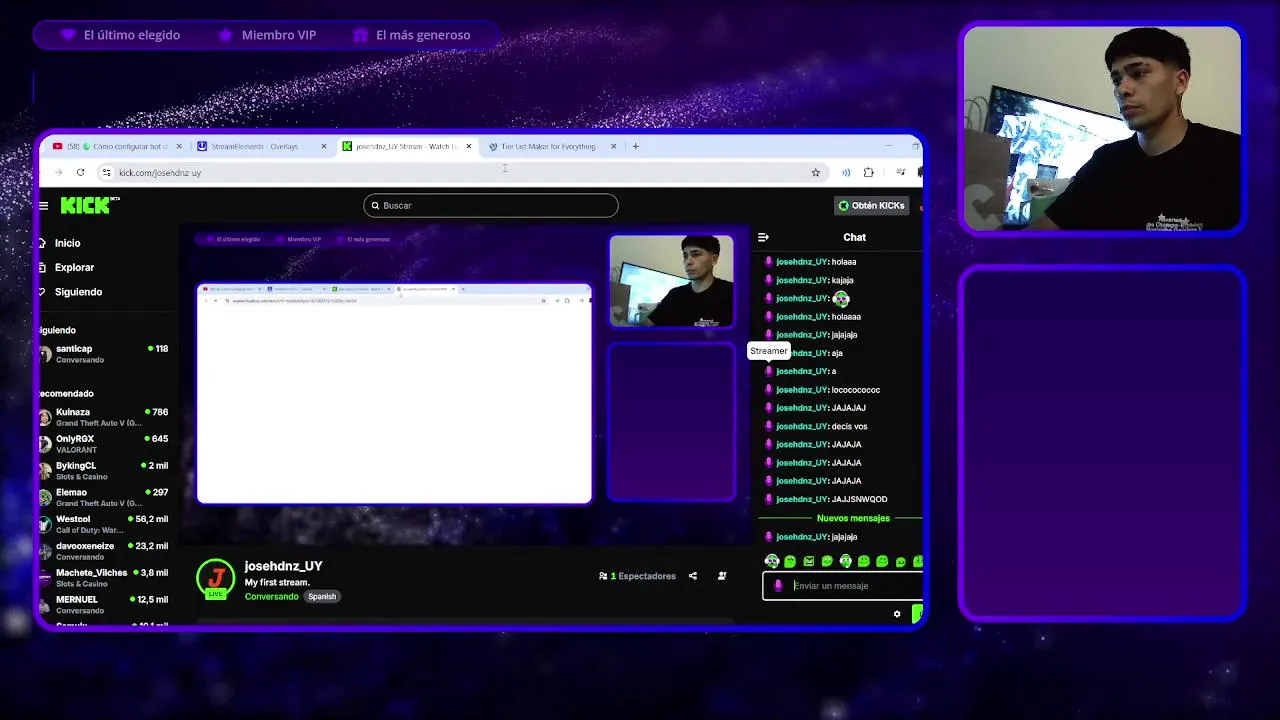The image size is (1280, 720).
Task: Open Elemao's channel in Recomendado
Action: pyautogui.click(x=105, y=497)
